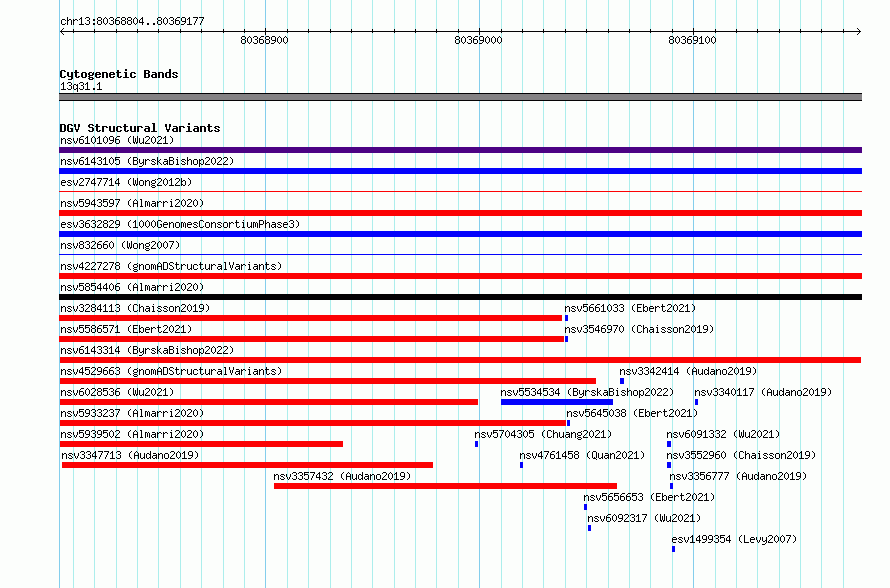Click the 80369100 ruler position label
This screenshot has width=890, height=588.
point(692,40)
